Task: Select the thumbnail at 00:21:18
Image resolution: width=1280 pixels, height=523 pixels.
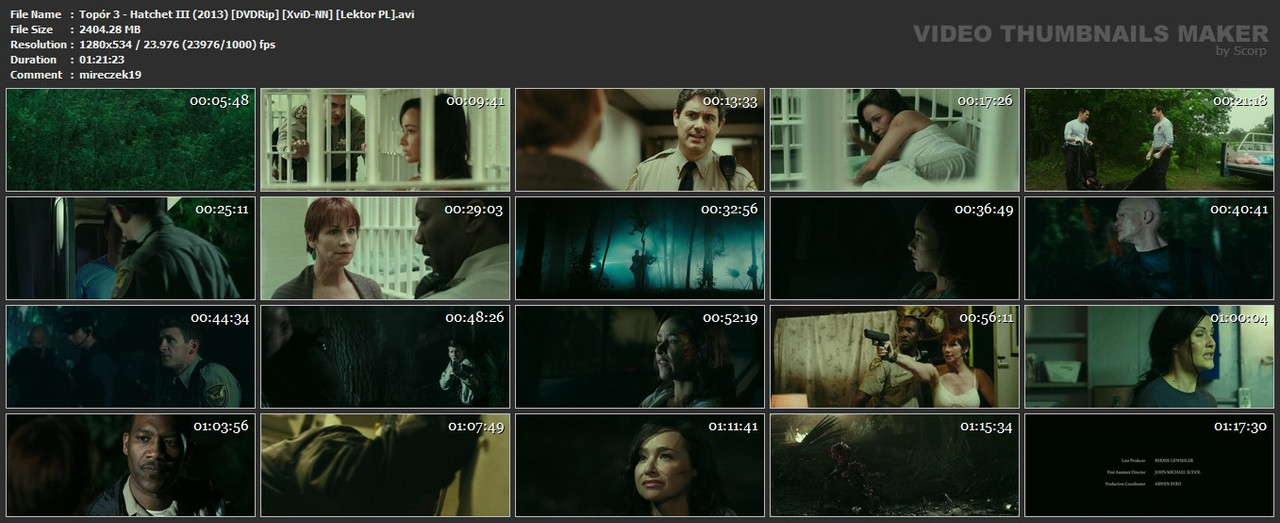Action: pyautogui.click(x=1149, y=140)
